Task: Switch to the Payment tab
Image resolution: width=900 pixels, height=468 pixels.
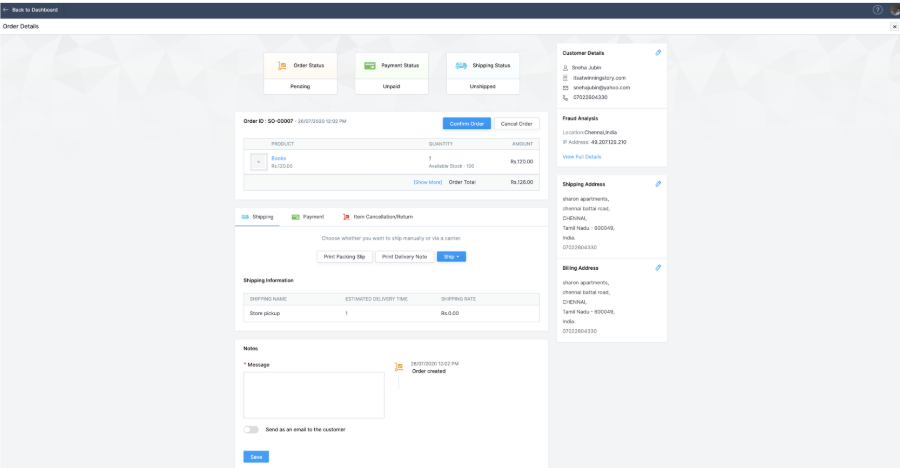Action: (x=308, y=216)
